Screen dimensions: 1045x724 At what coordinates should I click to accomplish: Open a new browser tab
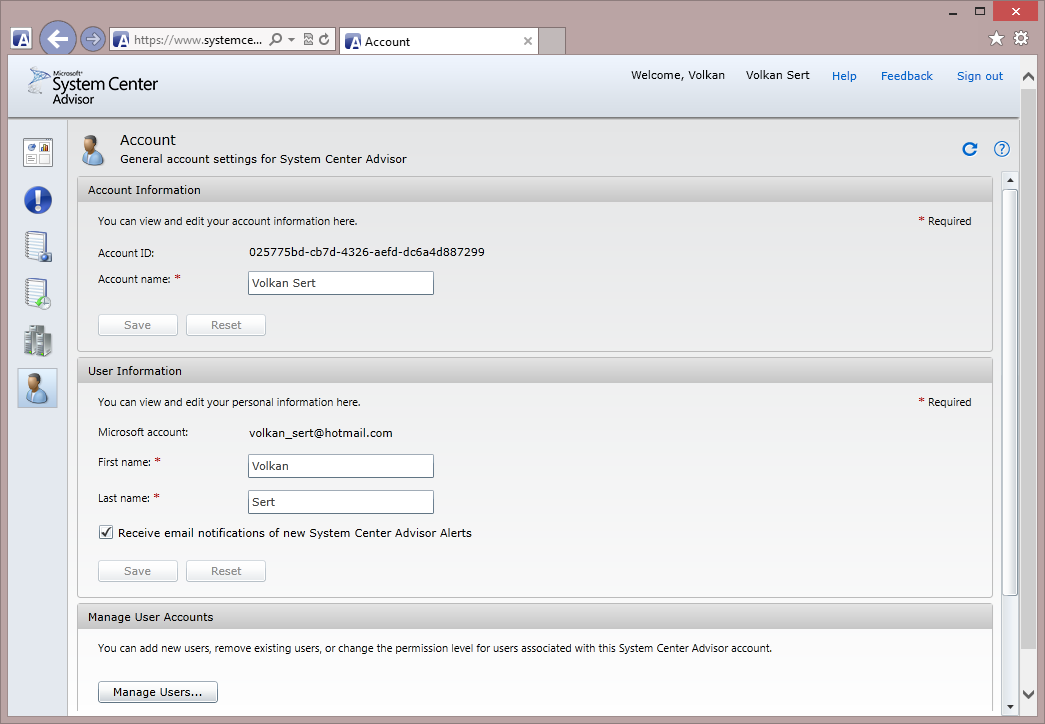(552, 41)
